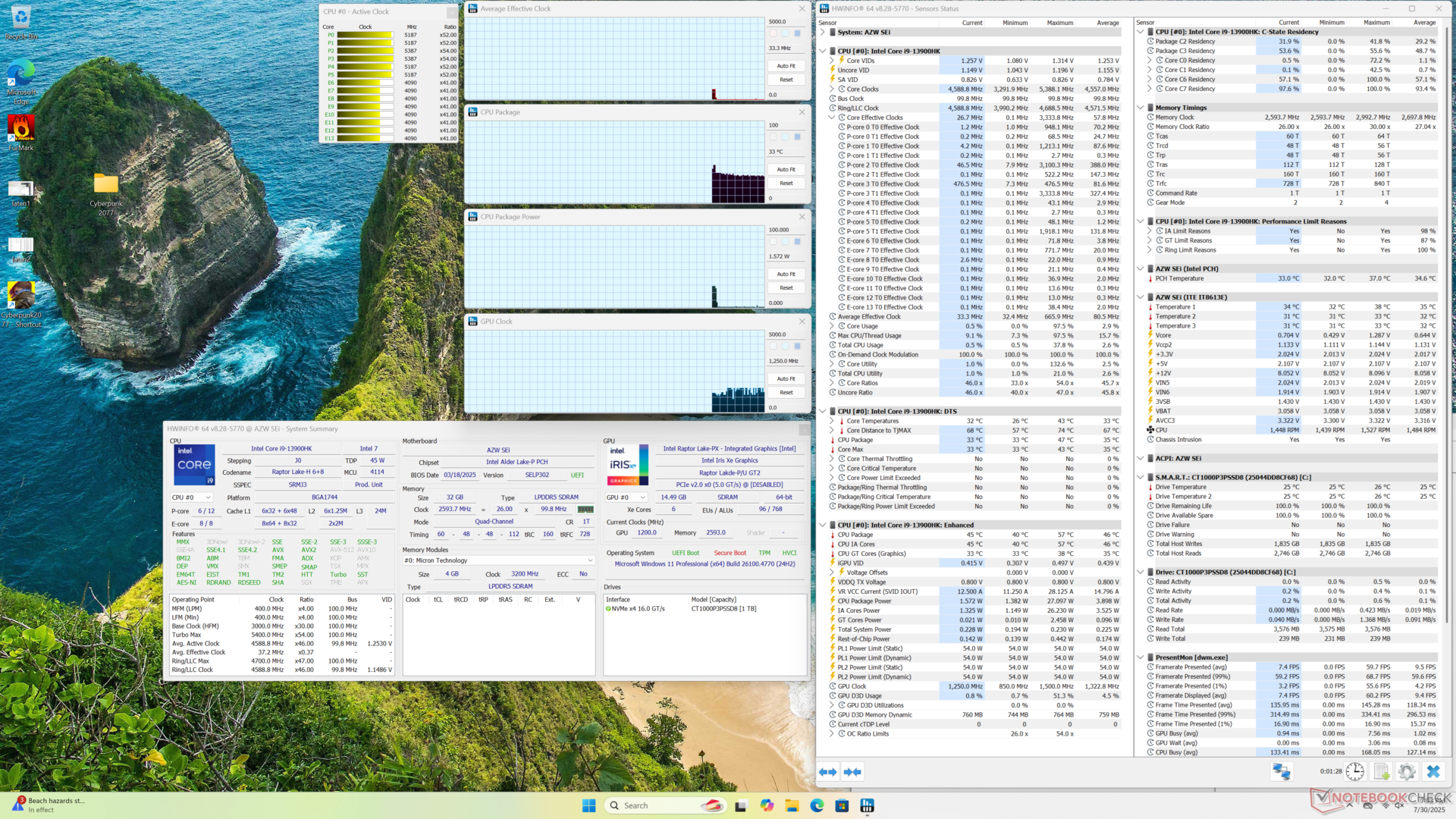Click the light blue swatch in GPU Clock graph
This screenshot has width=1456, height=819.
point(785,347)
